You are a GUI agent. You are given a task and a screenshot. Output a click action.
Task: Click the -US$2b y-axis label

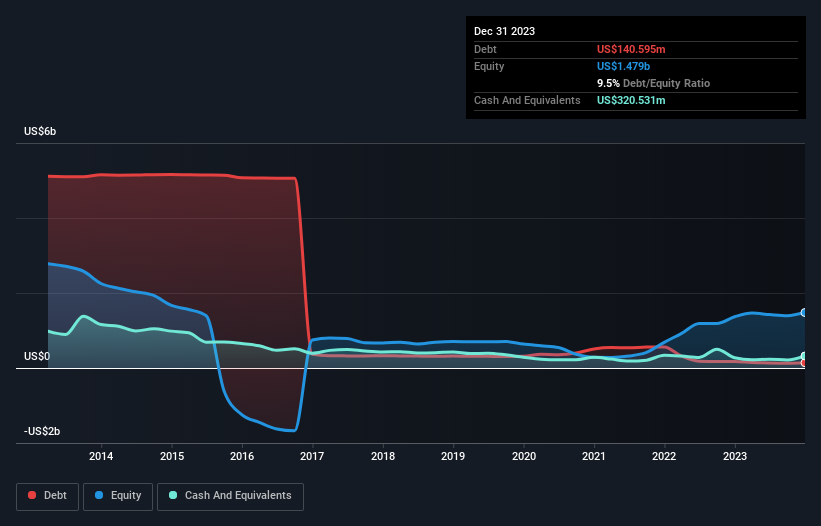tap(42, 431)
